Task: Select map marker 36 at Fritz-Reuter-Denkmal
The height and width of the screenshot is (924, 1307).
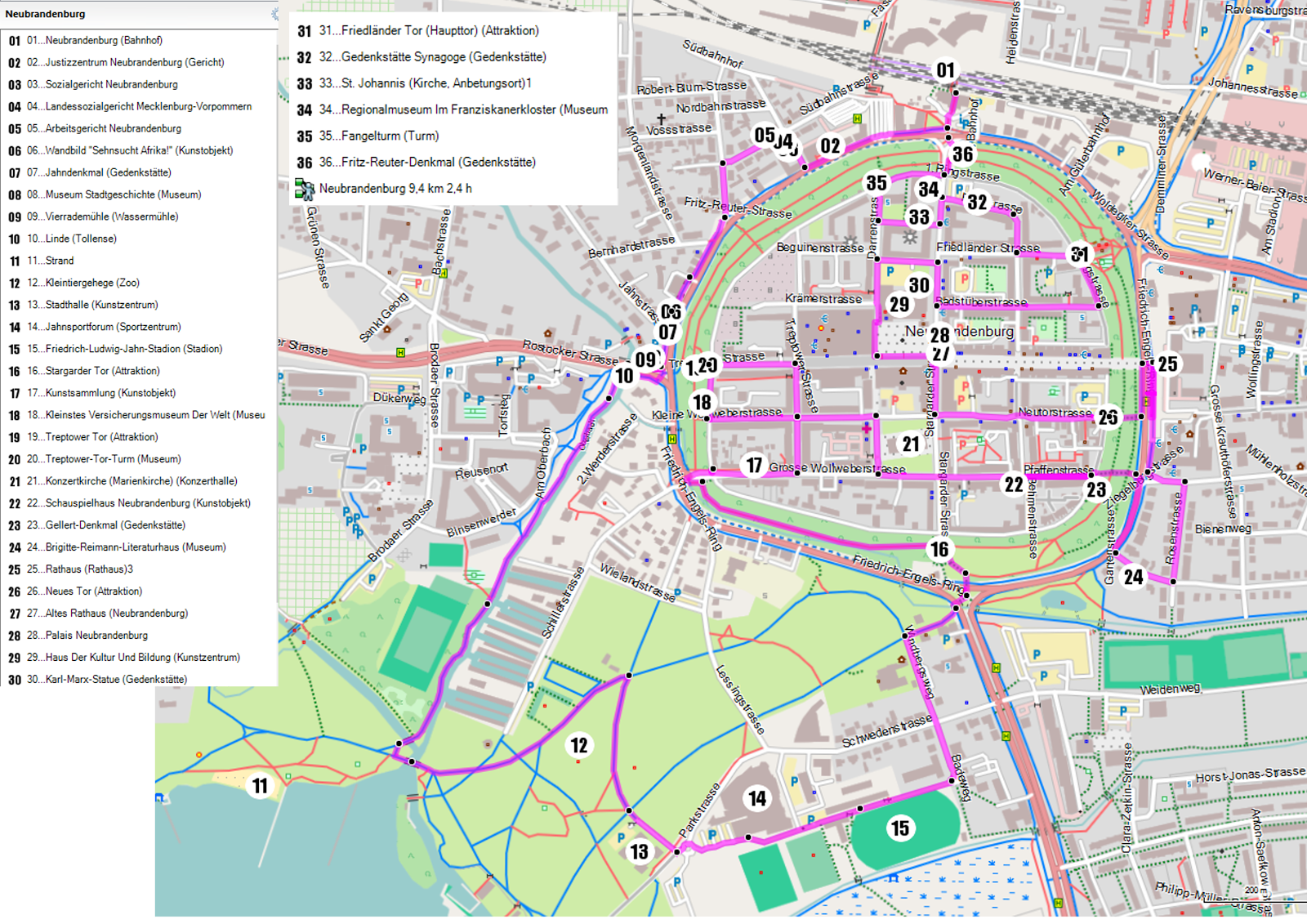Action: pyautogui.click(x=962, y=154)
